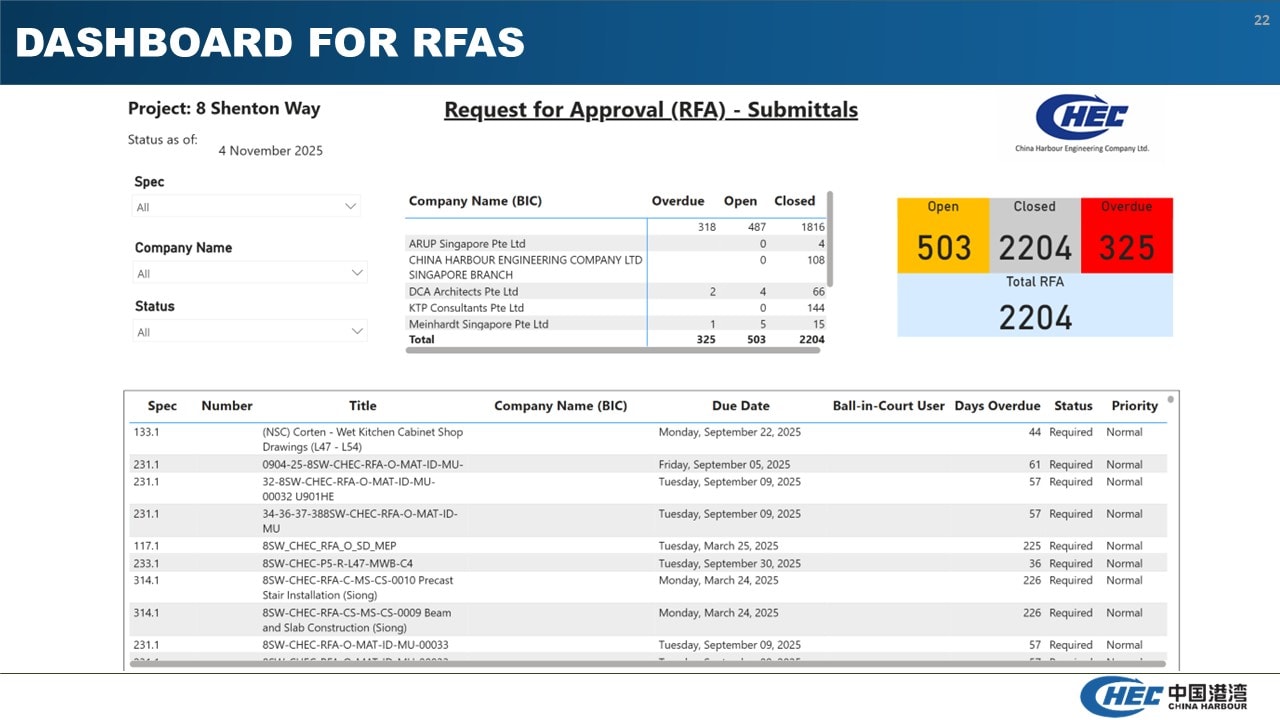This screenshot has width=1280, height=720.
Task: Select CHINA HARBOUR ENGINEERING COMPANY LTD row
Action: point(616,267)
